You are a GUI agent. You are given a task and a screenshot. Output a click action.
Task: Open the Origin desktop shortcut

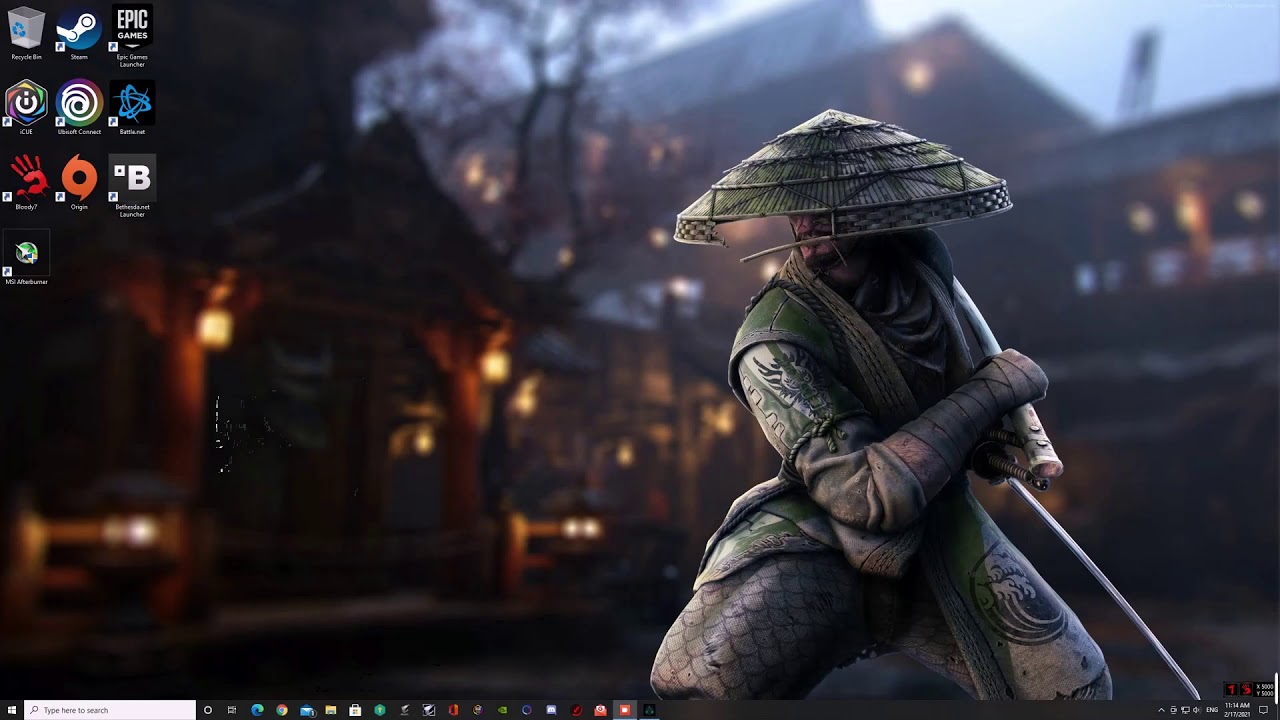click(x=79, y=182)
